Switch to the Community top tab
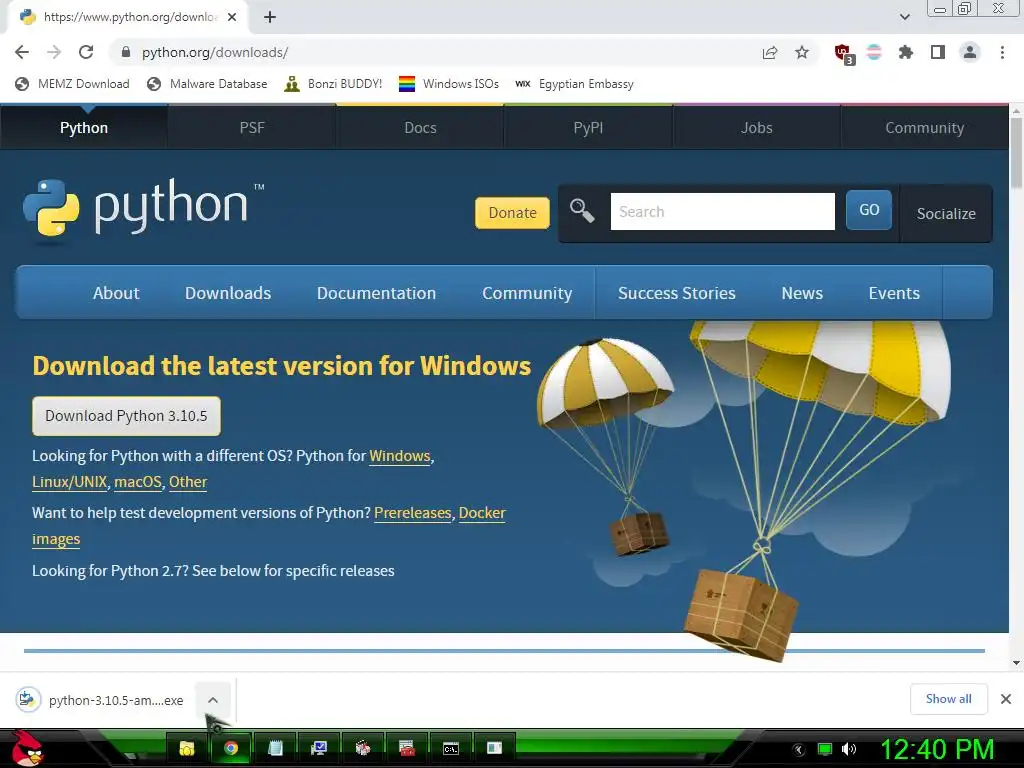The height and width of the screenshot is (768, 1024). (924, 127)
